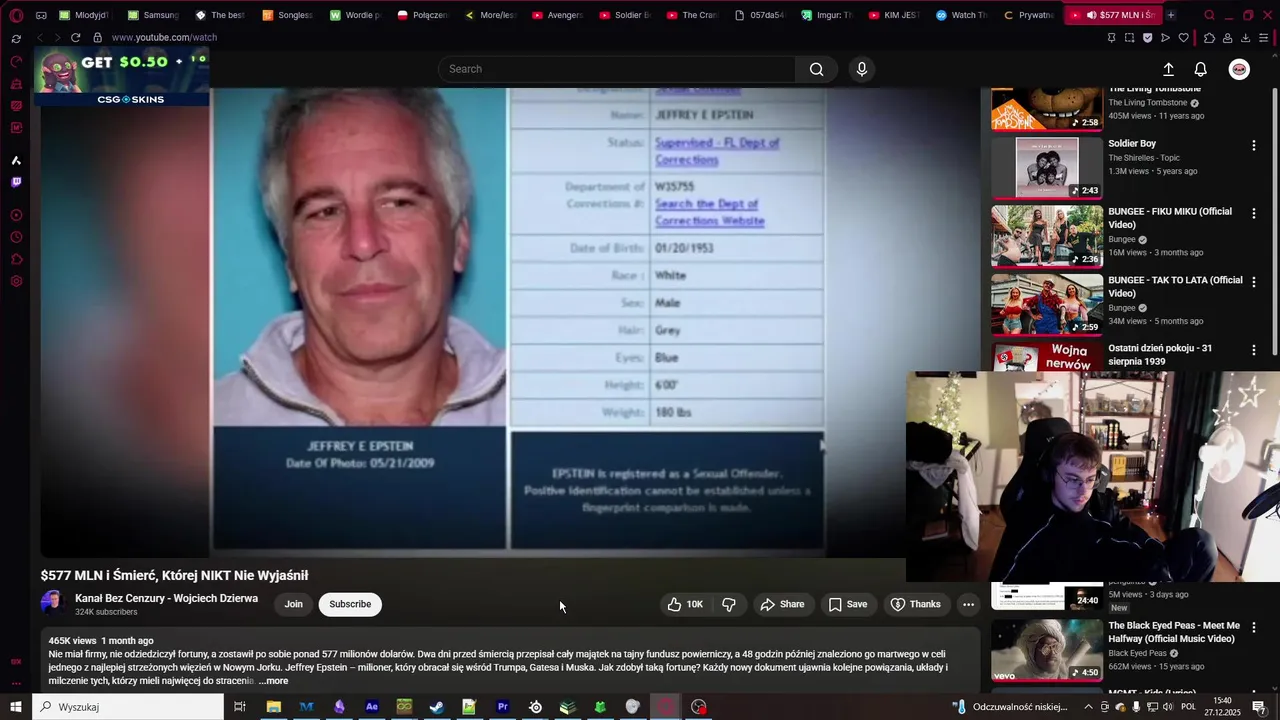Click the Share button under video

point(782,604)
